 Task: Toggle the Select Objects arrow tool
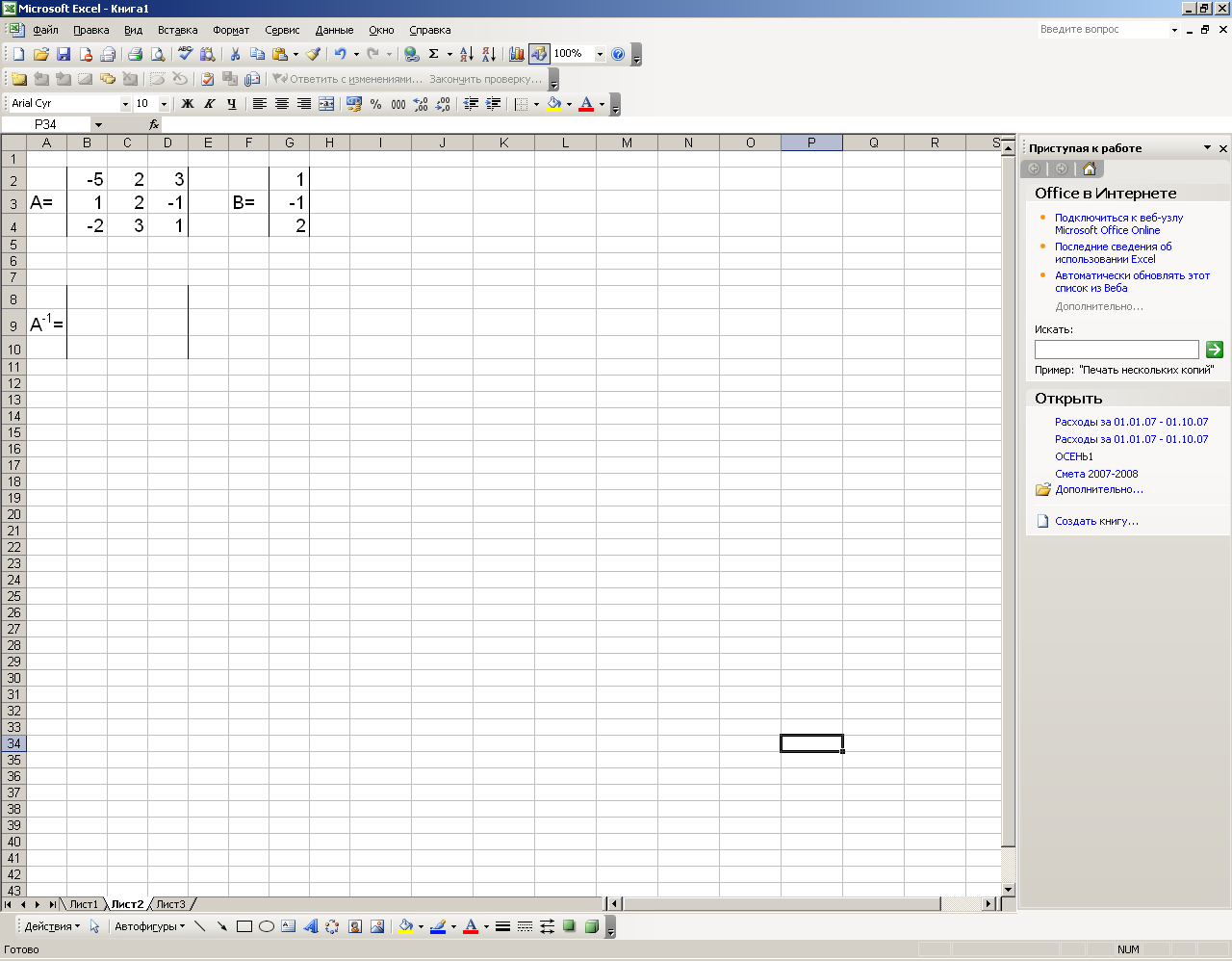coord(94,926)
